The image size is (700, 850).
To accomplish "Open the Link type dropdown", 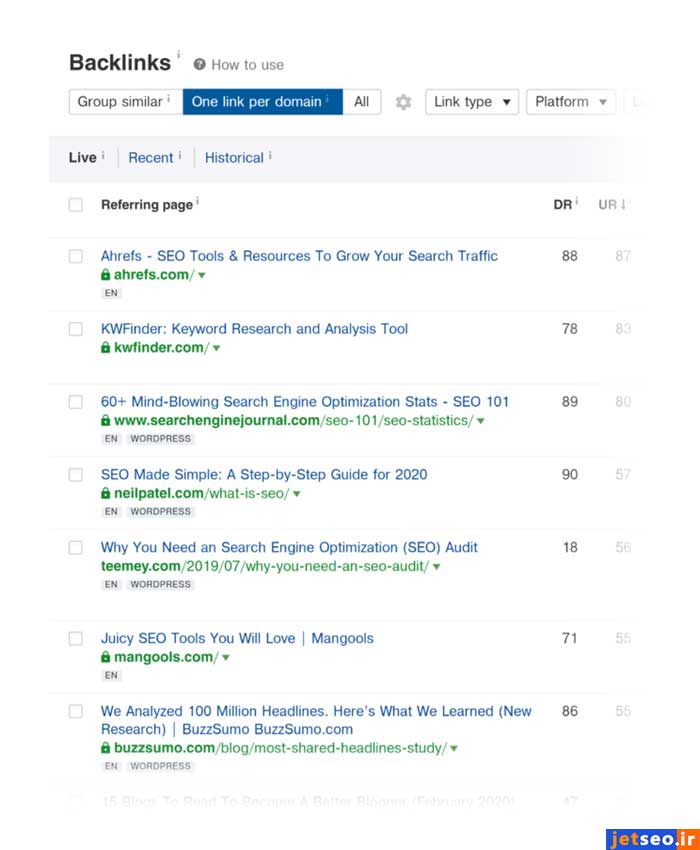I will [x=472, y=102].
